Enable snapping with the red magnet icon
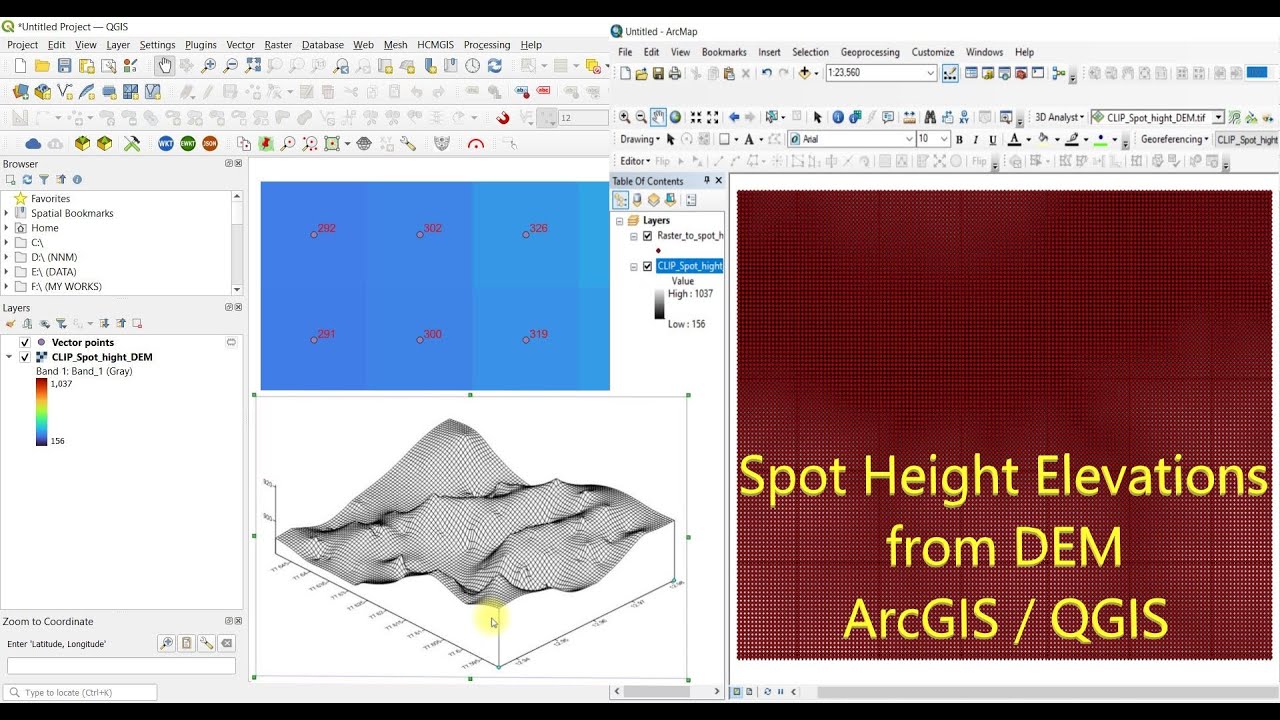Image resolution: width=1280 pixels, height=720 pixels. point(502,118)
